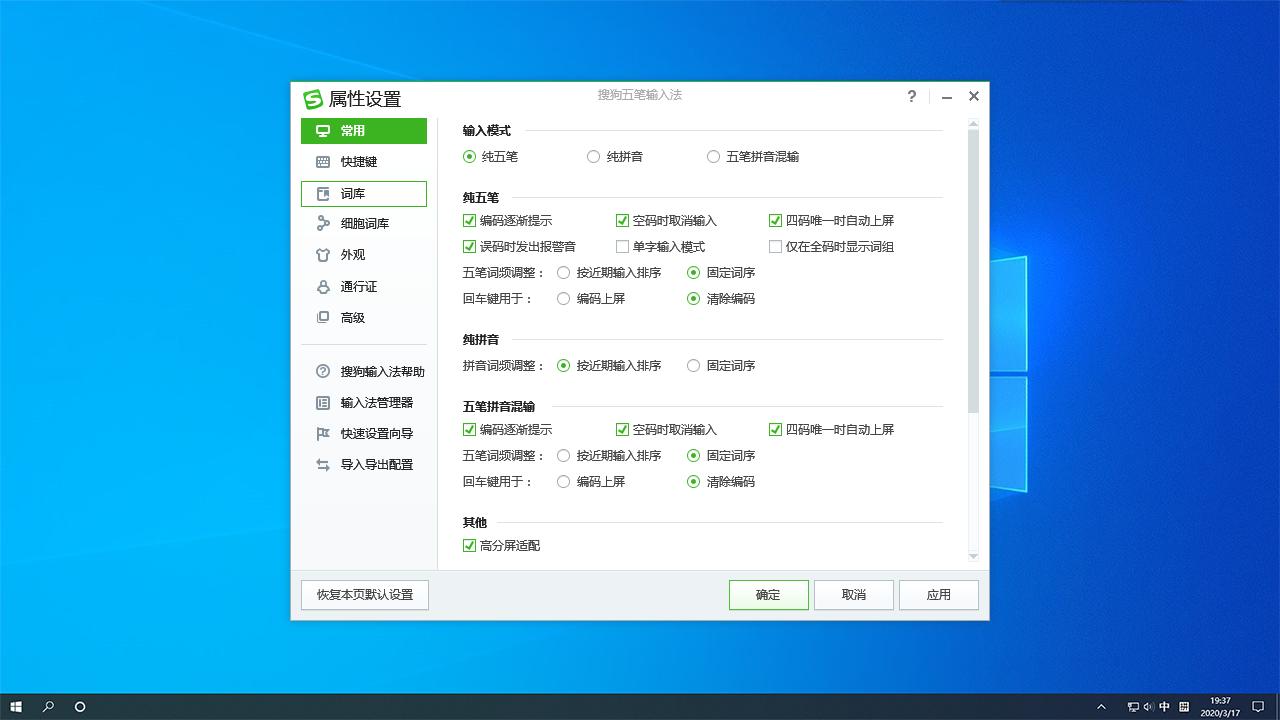Click the person icon beside 通行证
This screenshot has width=1280, height=720.
tap(323, 287)
